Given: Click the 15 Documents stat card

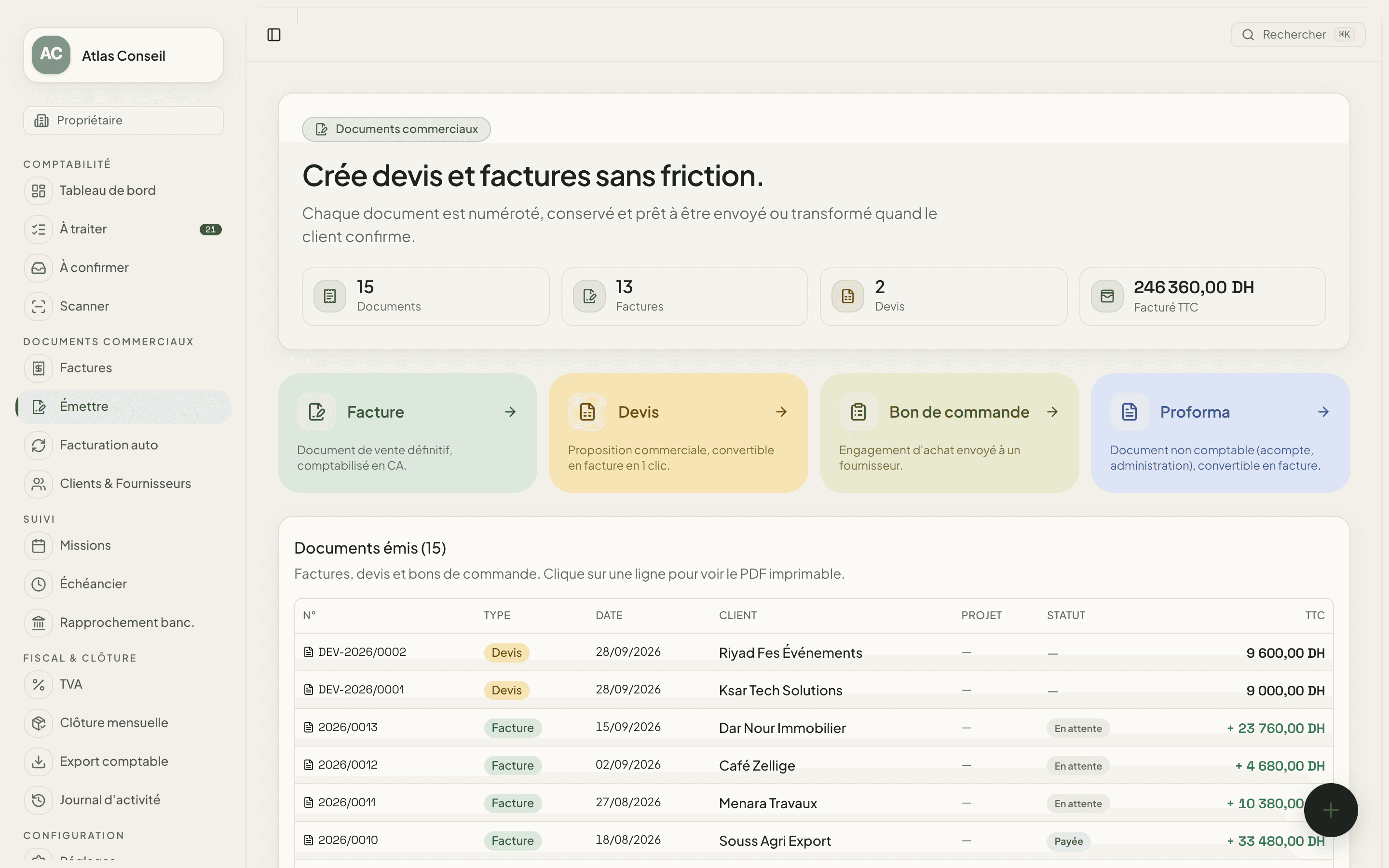Looking at the screenshot, I should tap(425, 297).
